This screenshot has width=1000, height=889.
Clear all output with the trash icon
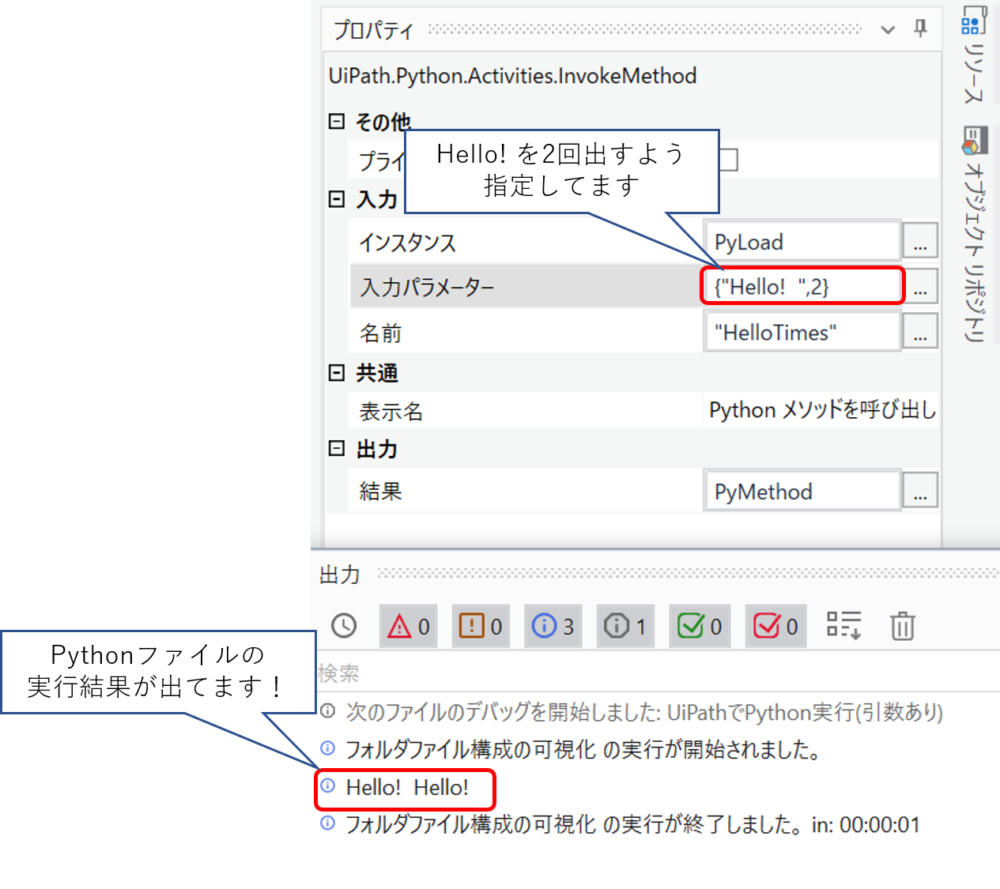pyautogui.click(x=902, y=625)
